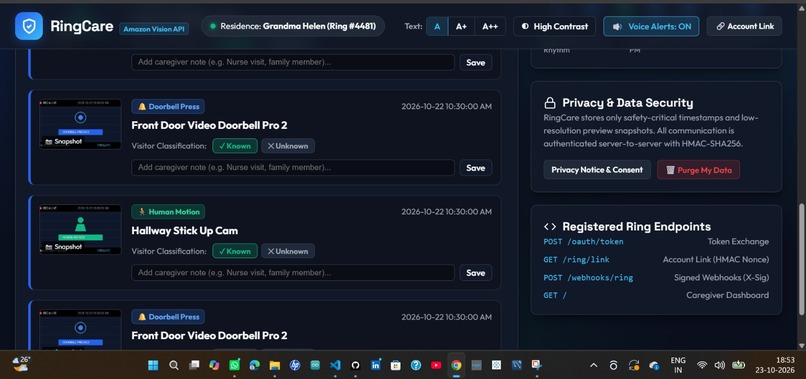Check battery status in the system tray
The height and width of the screenshot is (379, 806).
click(739, 365)
